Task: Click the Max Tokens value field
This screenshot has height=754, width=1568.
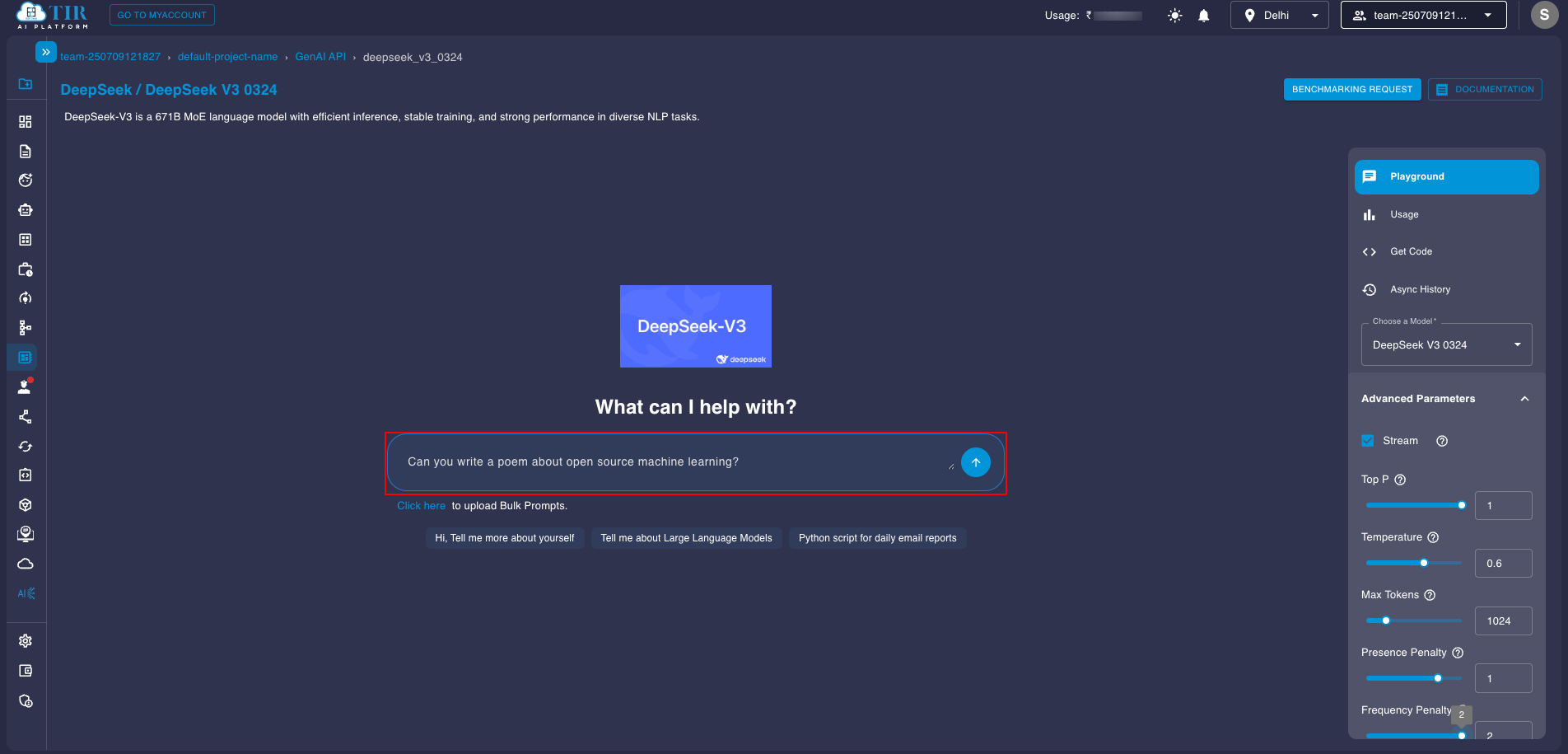Action: click(x=1503, y=621)
